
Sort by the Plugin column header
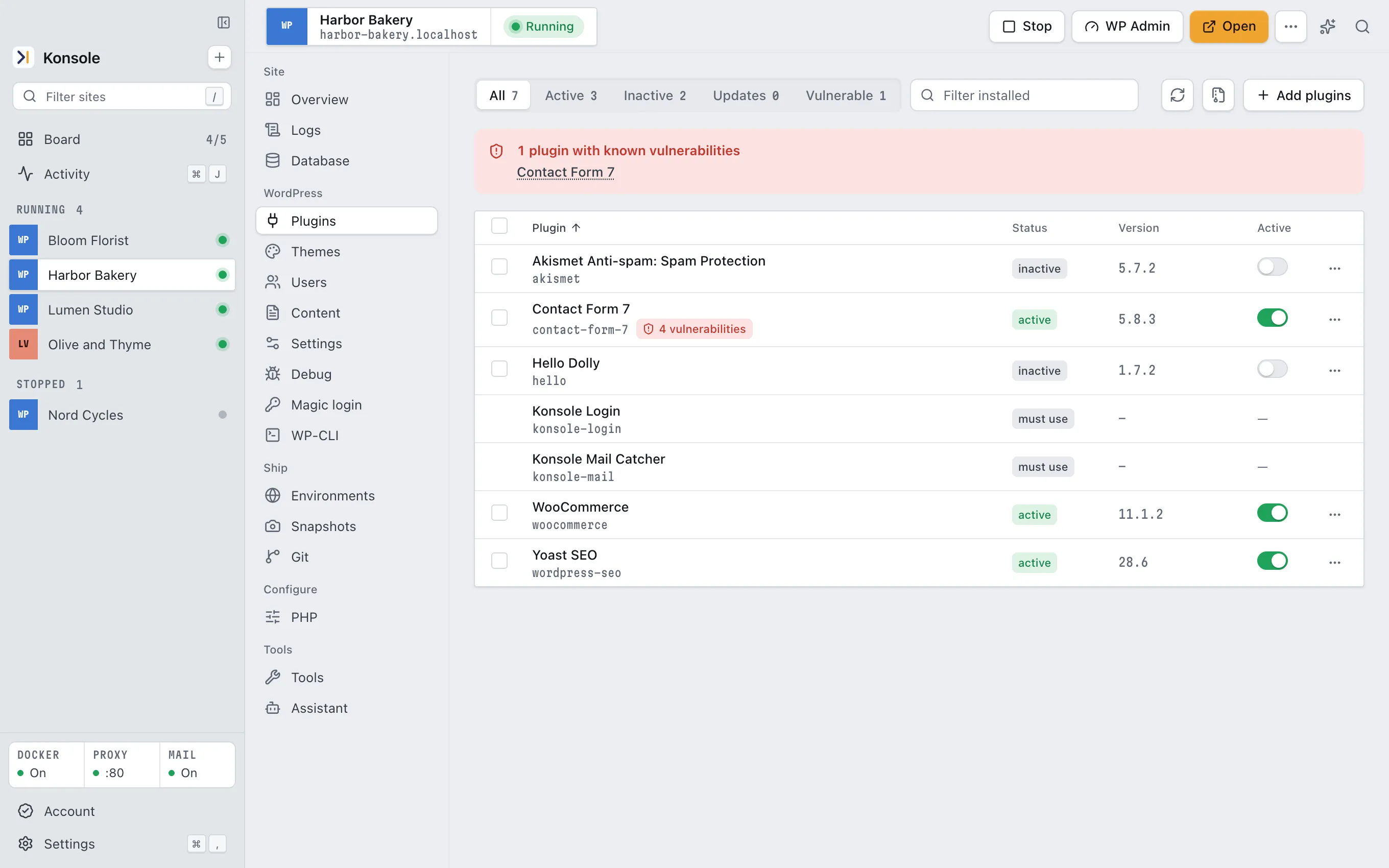(x=556, y=228)
